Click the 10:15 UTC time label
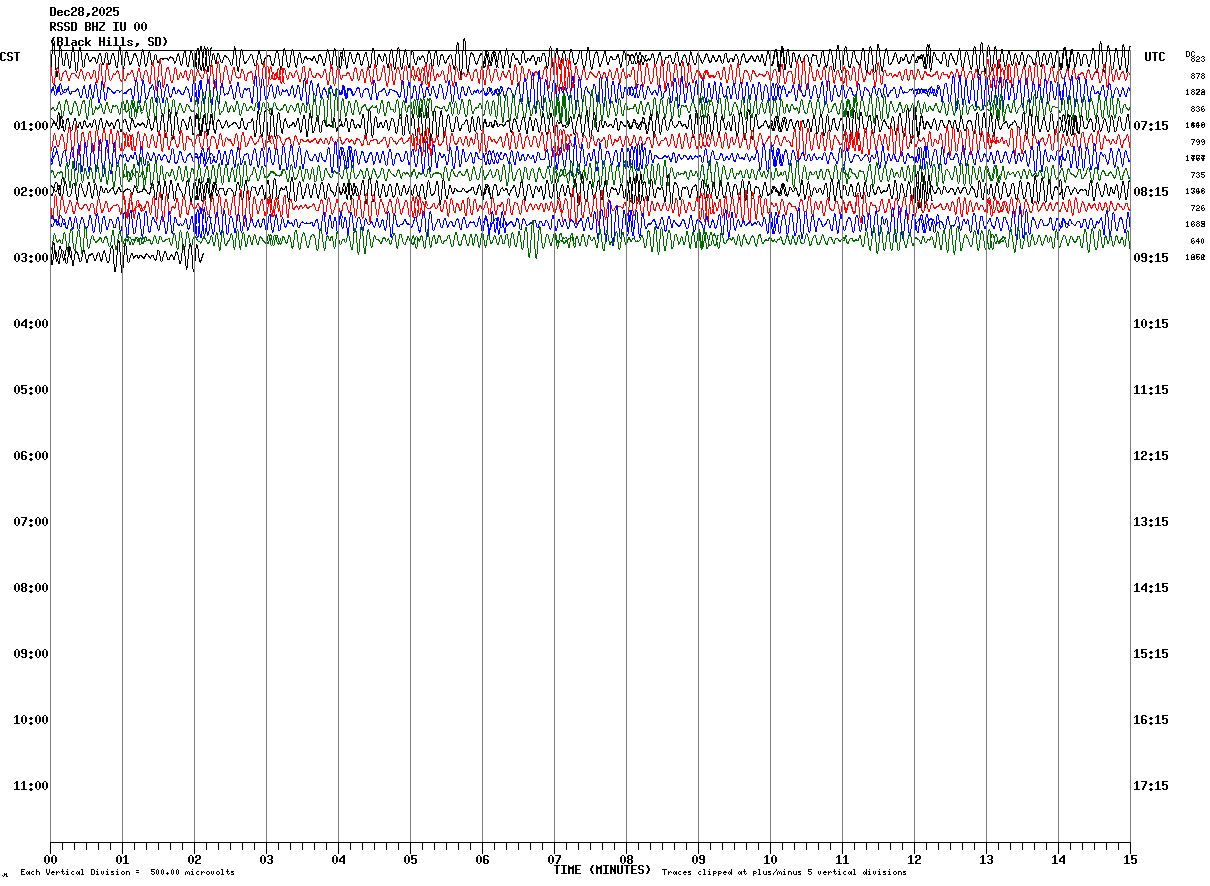This screenshot has height=886, width=1210. coord(1151,324)
